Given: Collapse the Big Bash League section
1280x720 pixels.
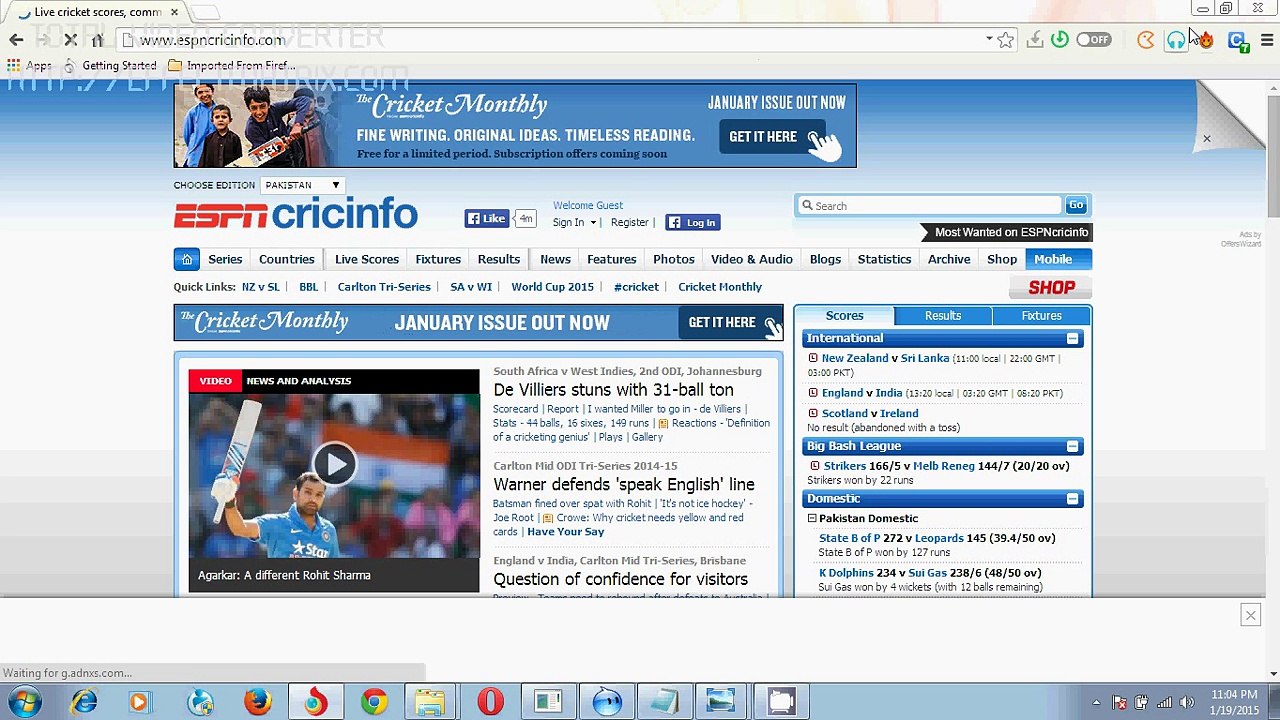Looking at the screenshot, I should pyautogui.click(x=1072, y=446).
